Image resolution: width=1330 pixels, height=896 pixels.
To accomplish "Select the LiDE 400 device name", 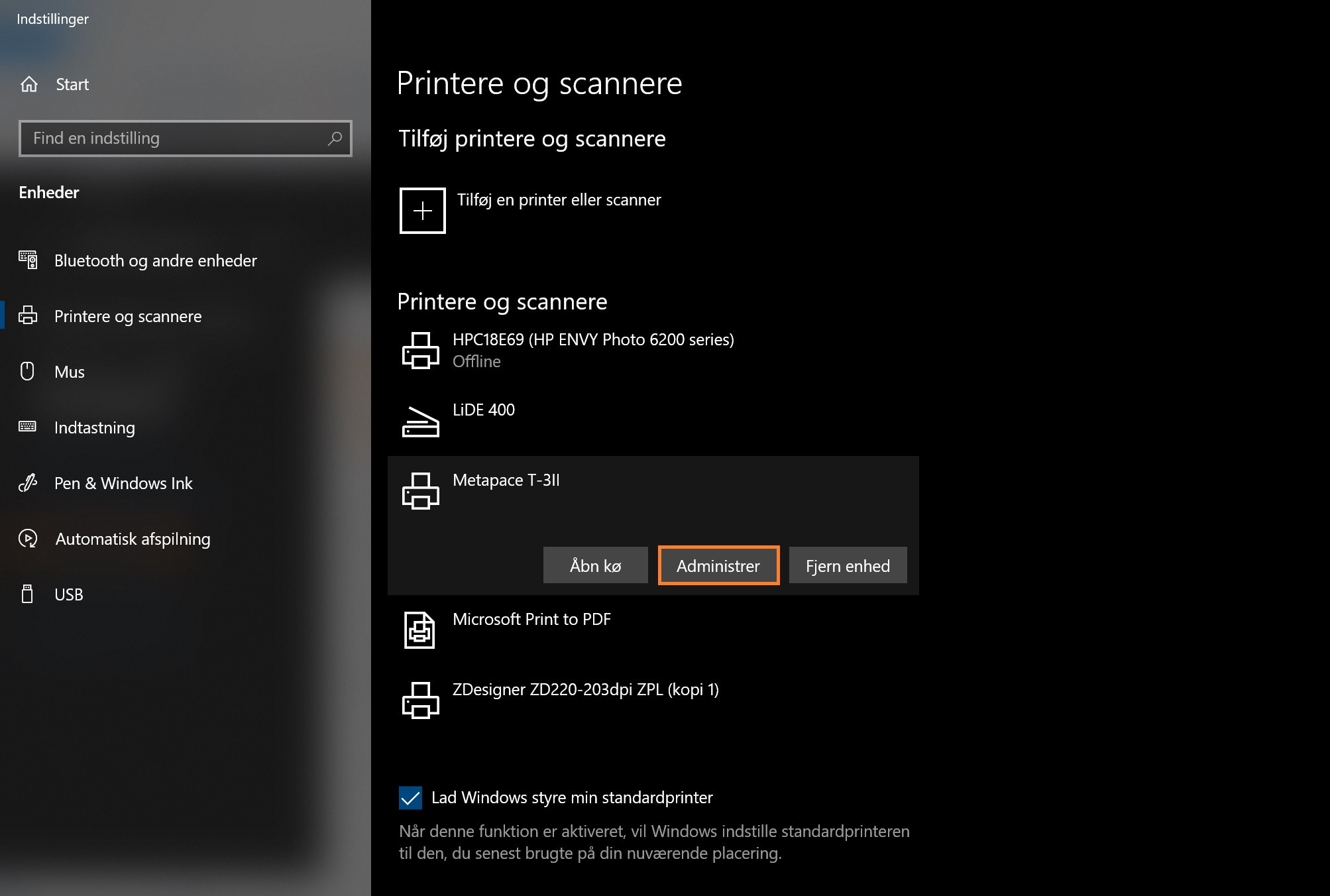I will click(484, 410).
